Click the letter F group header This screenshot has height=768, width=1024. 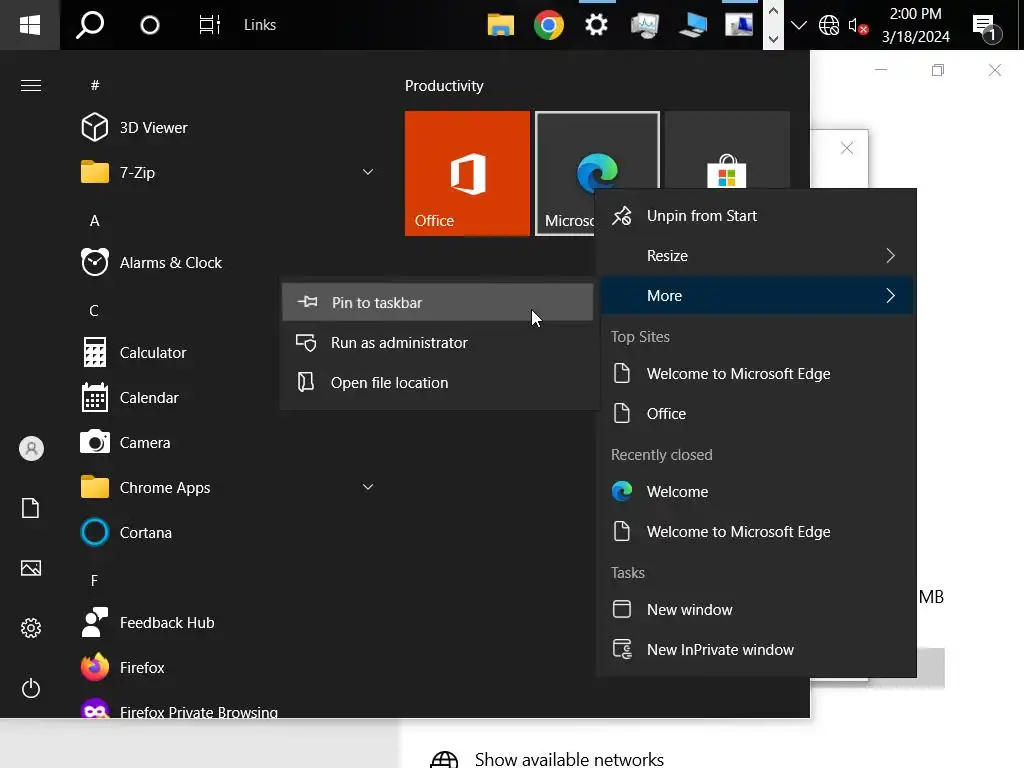pos(94,581)
